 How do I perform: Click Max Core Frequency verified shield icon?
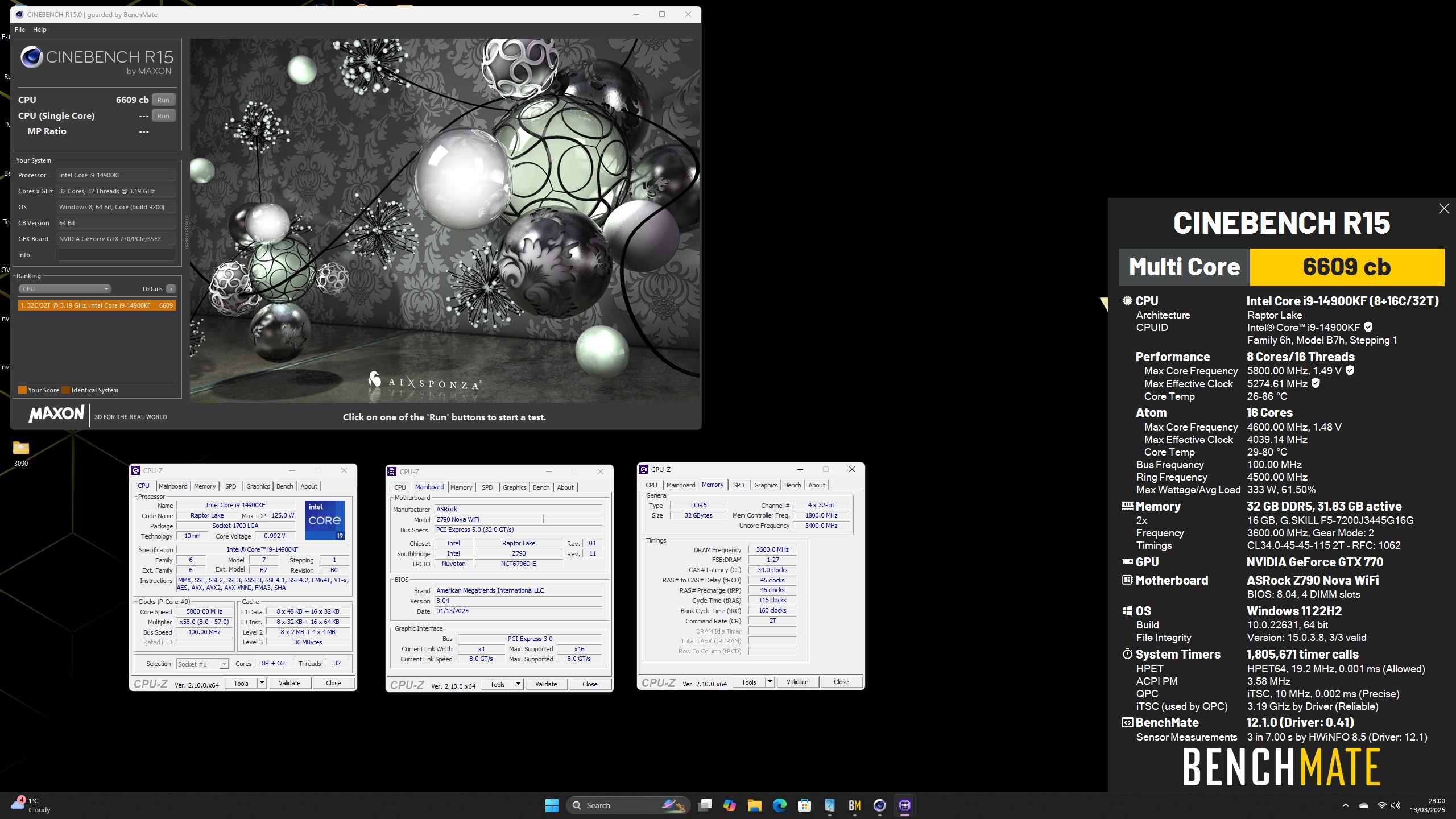(x=1350, y=370)
